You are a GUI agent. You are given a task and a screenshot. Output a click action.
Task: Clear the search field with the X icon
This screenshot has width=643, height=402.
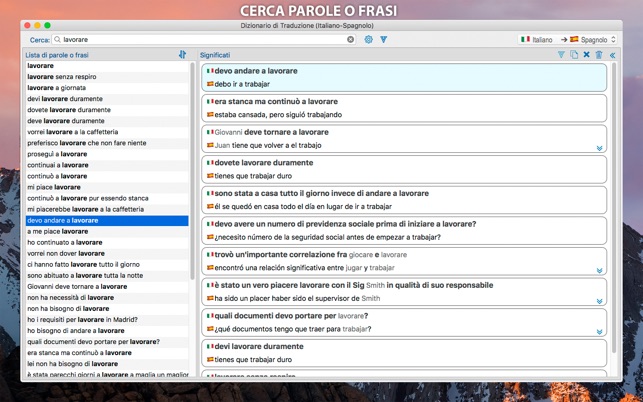point(350,39)
